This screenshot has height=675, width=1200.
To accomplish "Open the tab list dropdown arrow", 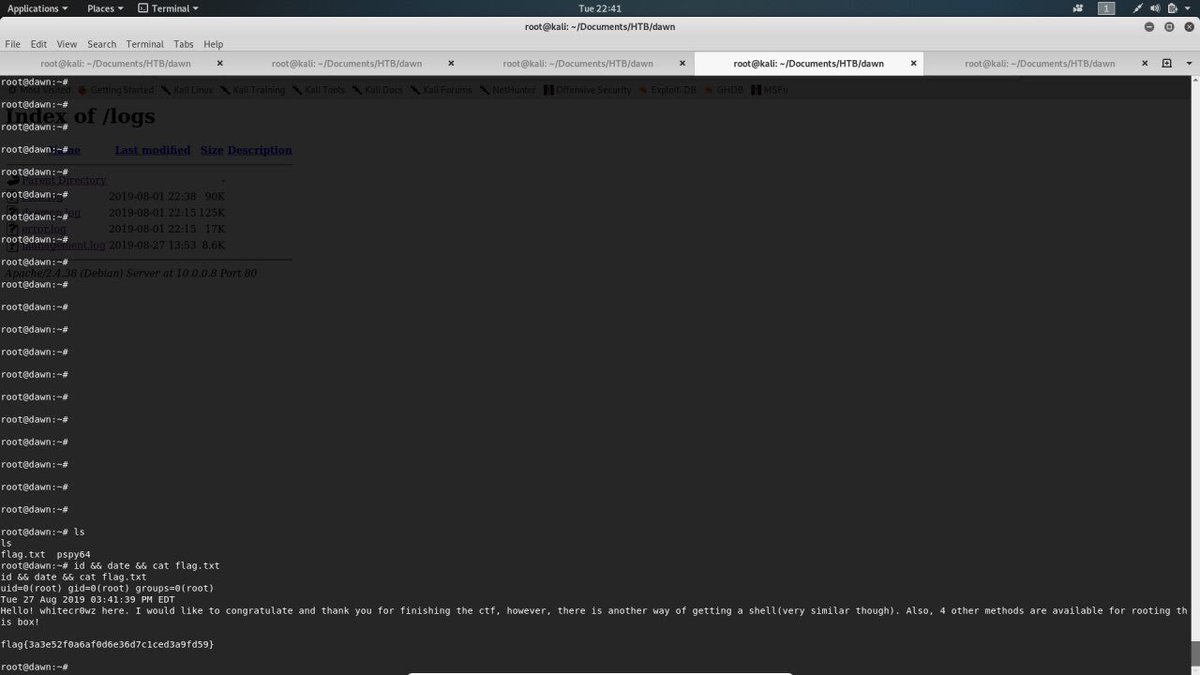I will point(1187,63).
